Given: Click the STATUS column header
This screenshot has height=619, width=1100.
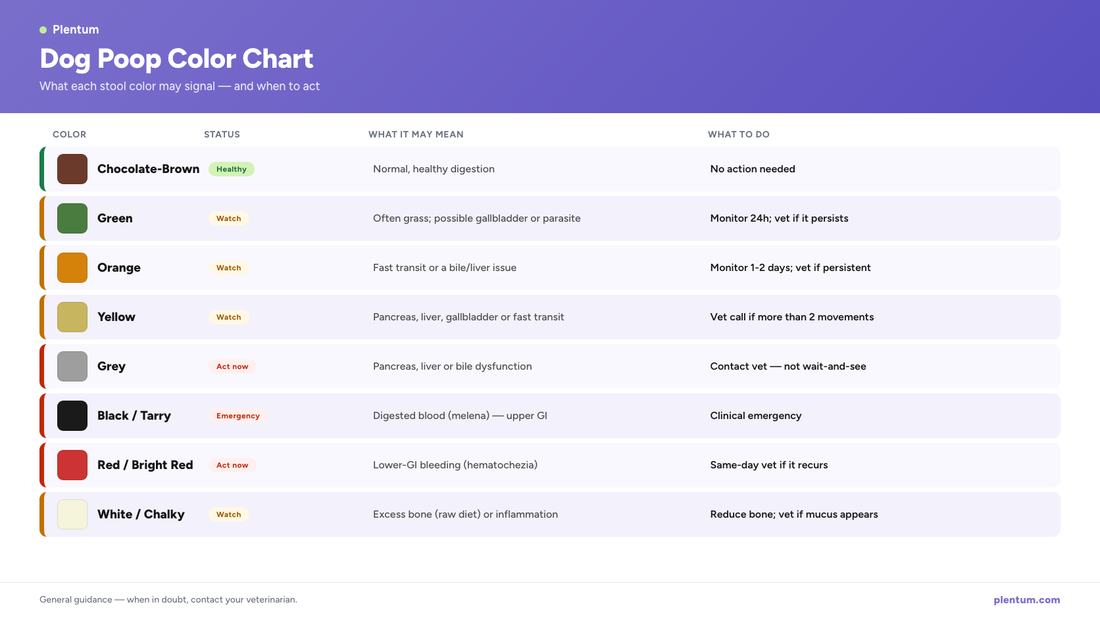Looking at the screenshot, I should [222, 134].
